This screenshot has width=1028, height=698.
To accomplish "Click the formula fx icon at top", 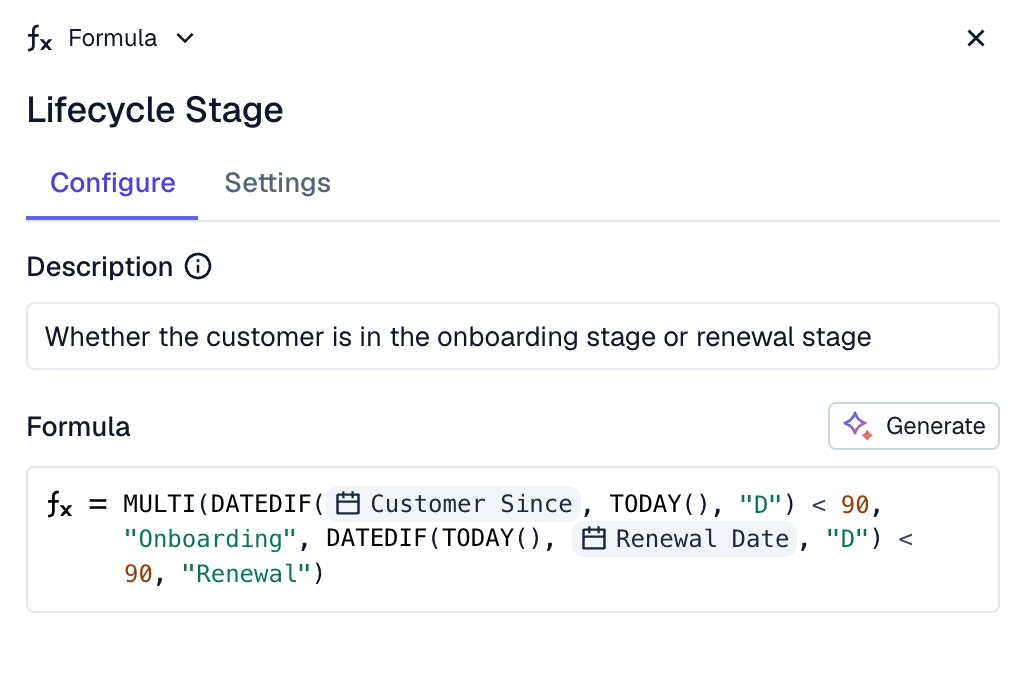I will tap(39, 39).
